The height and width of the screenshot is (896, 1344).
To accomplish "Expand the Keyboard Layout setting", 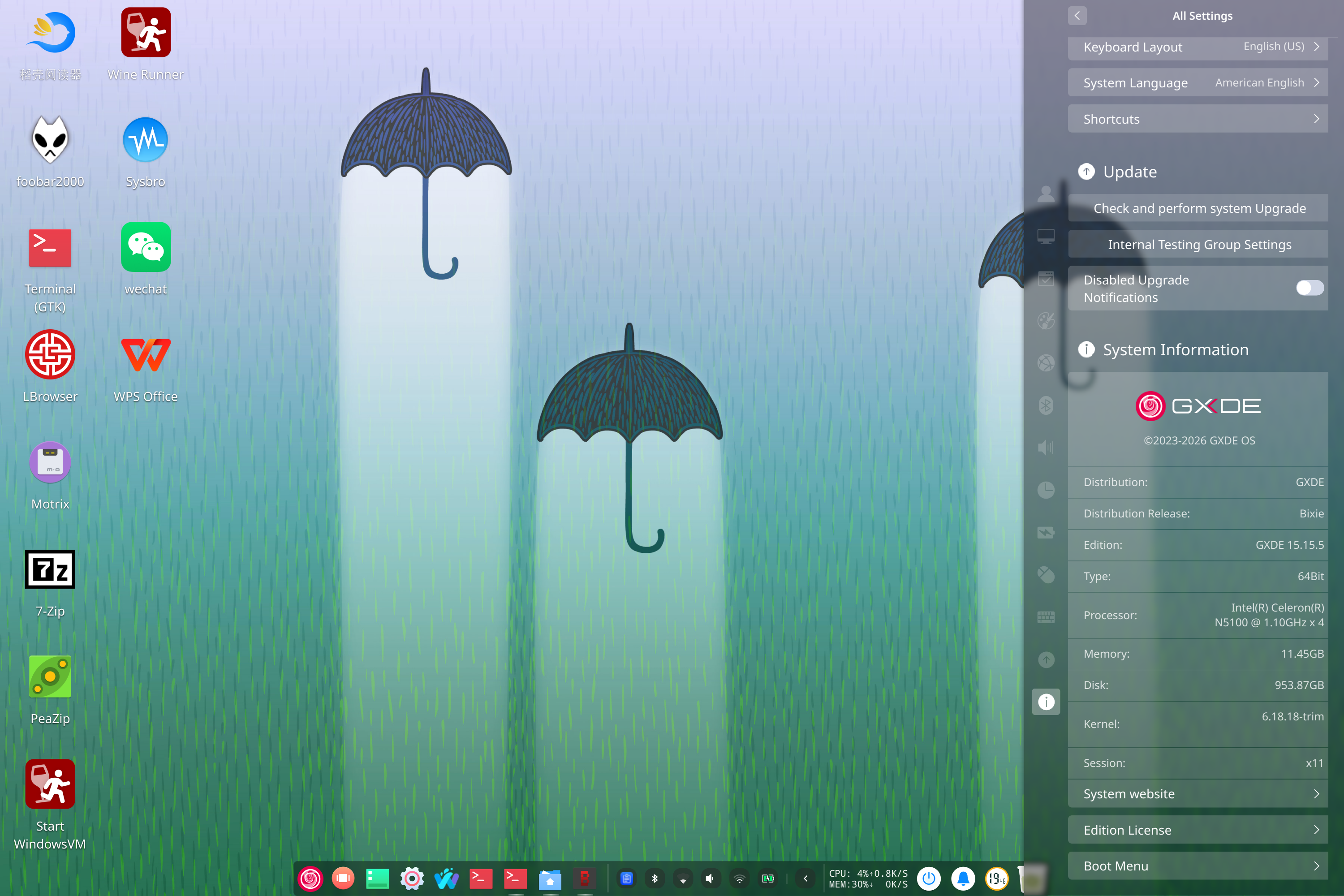I will point(1198,47).
